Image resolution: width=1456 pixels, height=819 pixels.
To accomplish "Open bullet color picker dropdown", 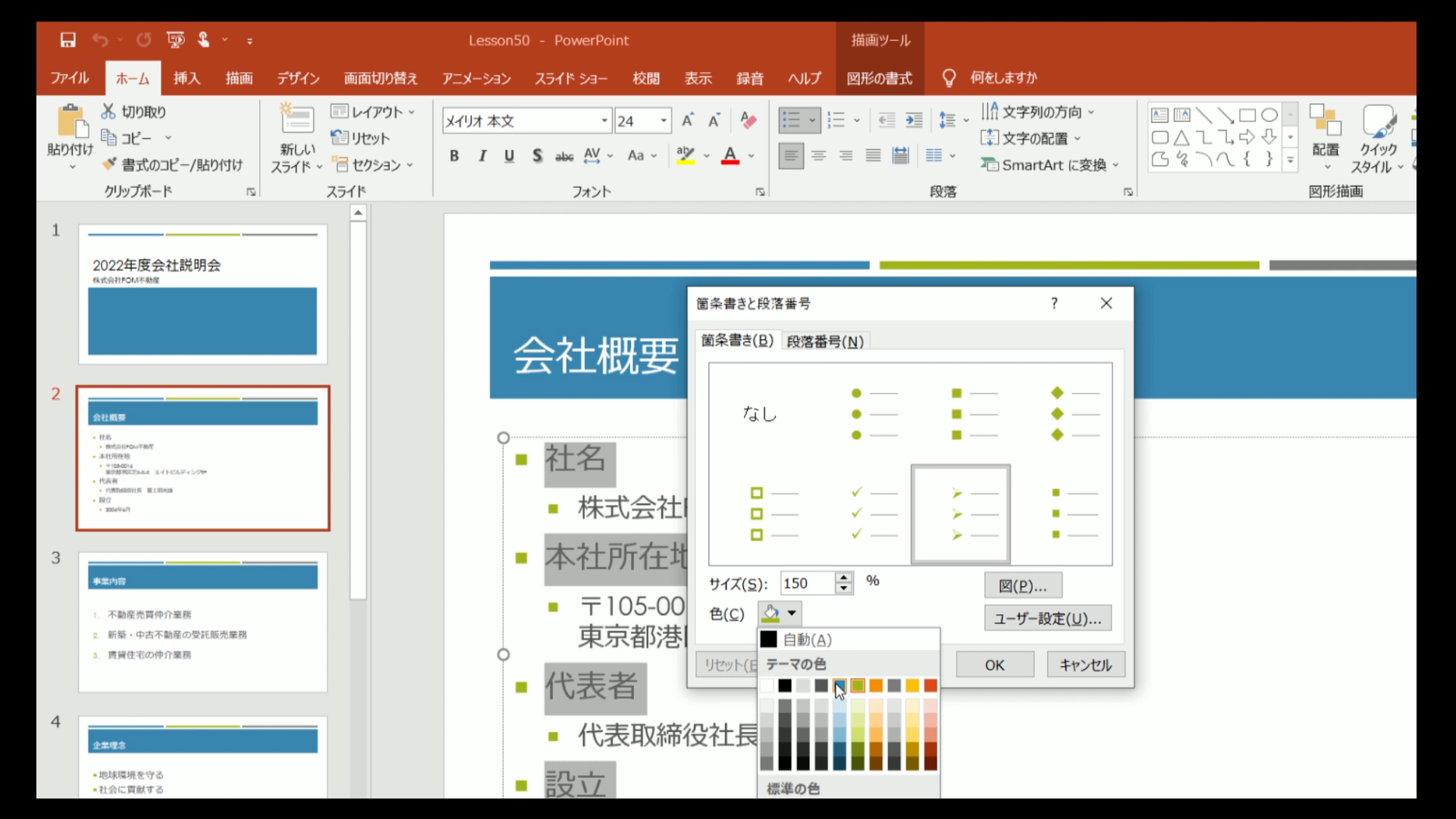I will tap(792, 613).
